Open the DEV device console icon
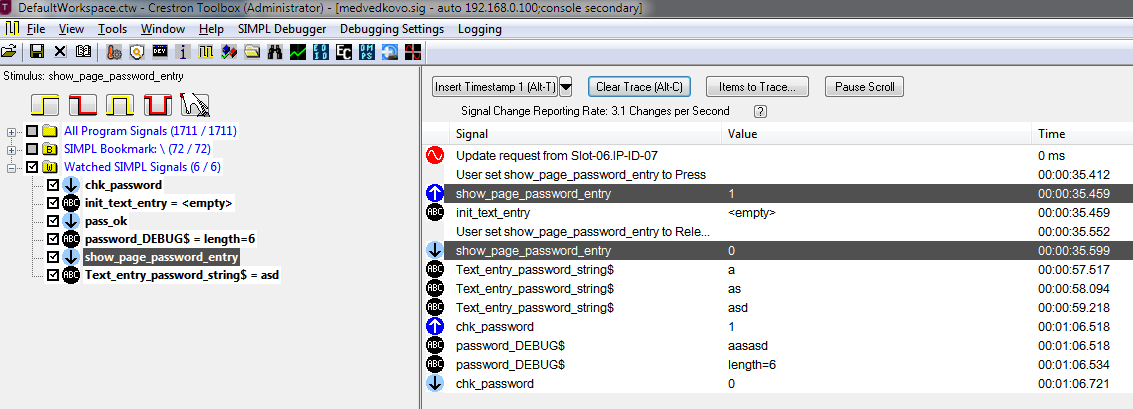 [160, 52]
